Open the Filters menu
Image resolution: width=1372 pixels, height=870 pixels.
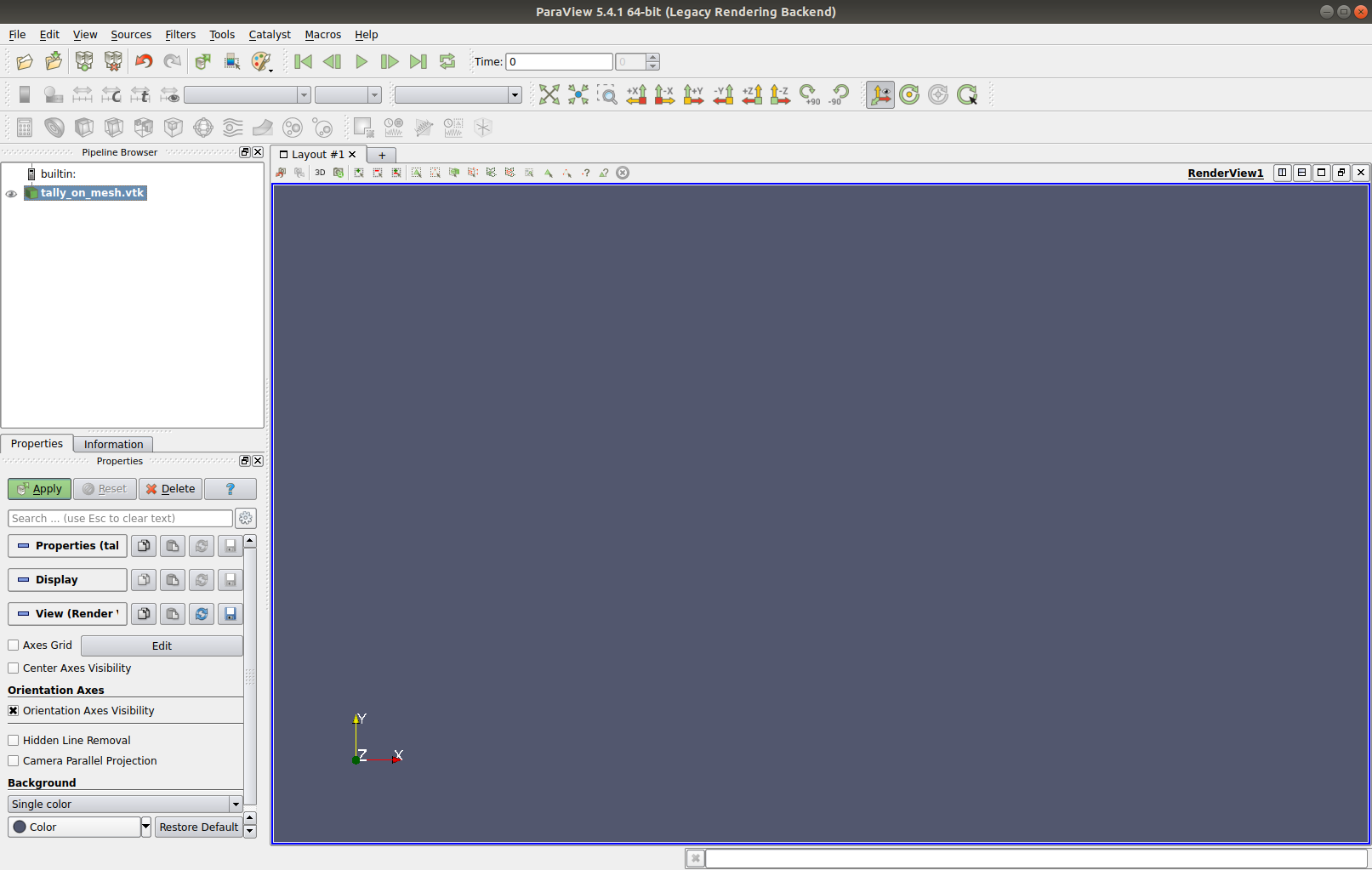[179, 34]
